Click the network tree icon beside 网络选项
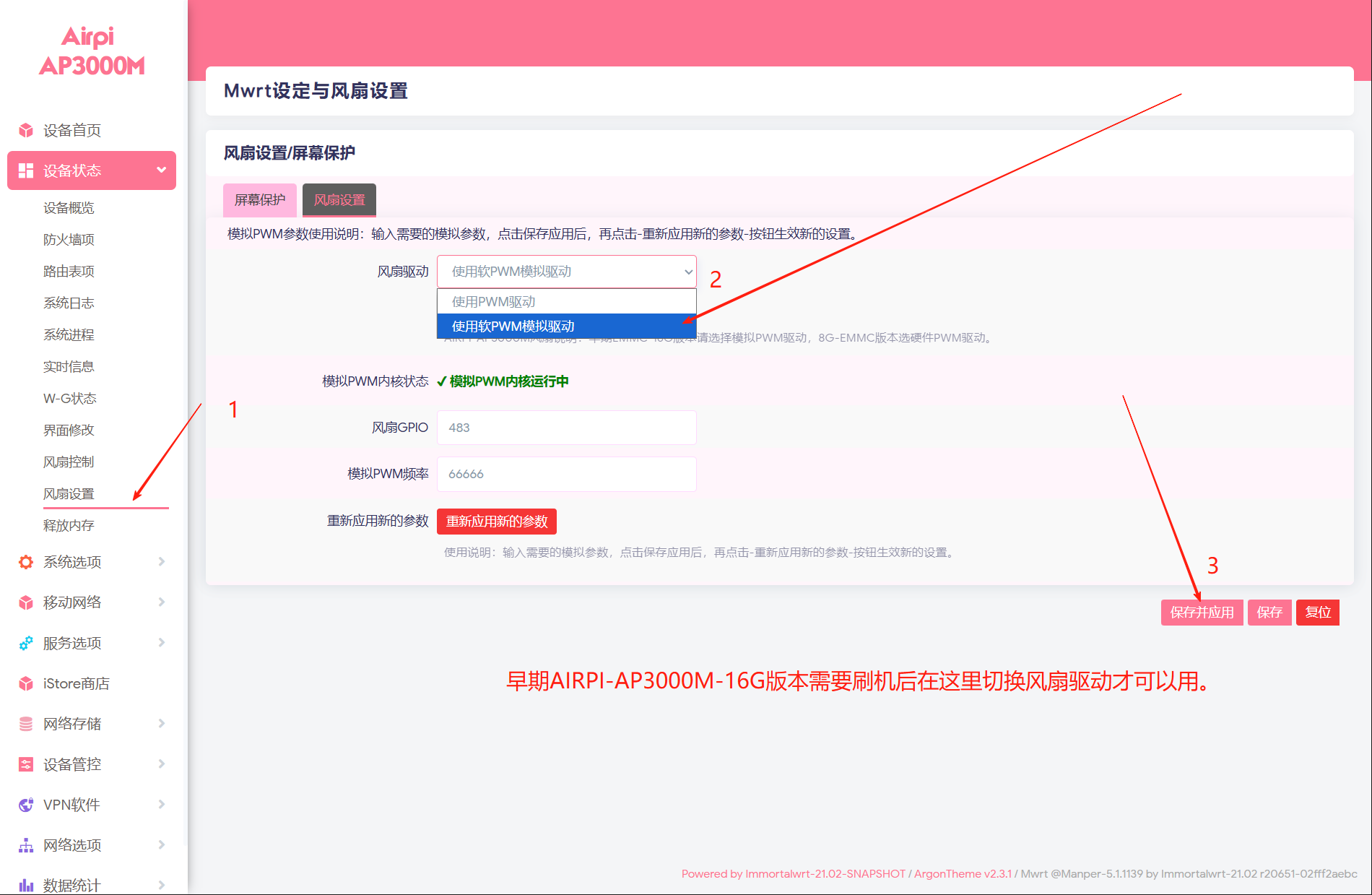Screen dimensions: 1372x895 pyautogui.click(x=26, y=845)
